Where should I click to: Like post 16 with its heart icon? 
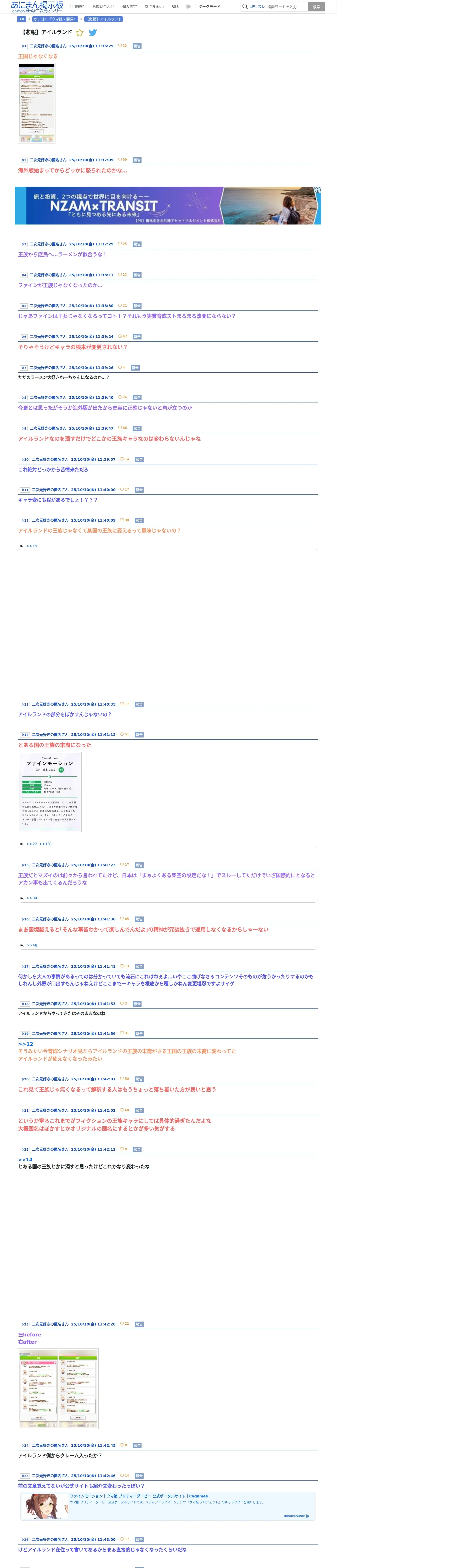[122, 919]
